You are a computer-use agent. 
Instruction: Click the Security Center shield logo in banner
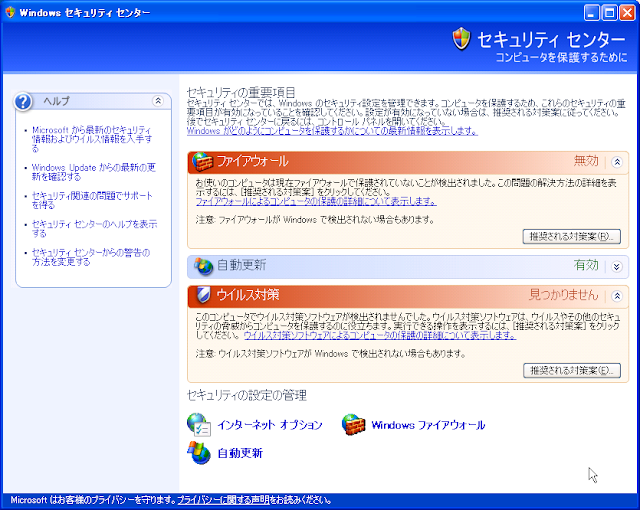coord(462,39)
